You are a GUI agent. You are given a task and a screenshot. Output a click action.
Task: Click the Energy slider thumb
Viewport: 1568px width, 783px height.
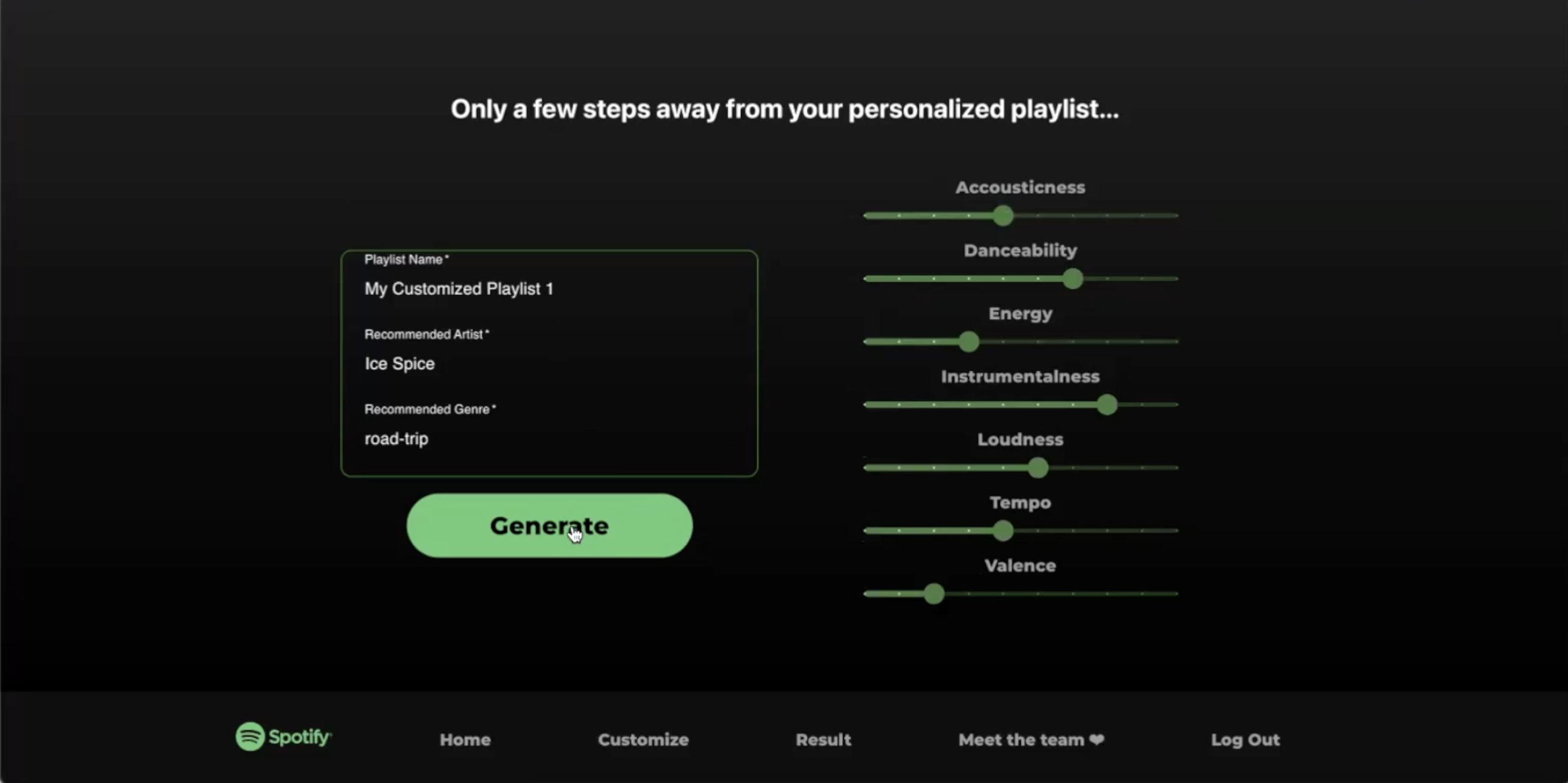(x=968, y=342)
